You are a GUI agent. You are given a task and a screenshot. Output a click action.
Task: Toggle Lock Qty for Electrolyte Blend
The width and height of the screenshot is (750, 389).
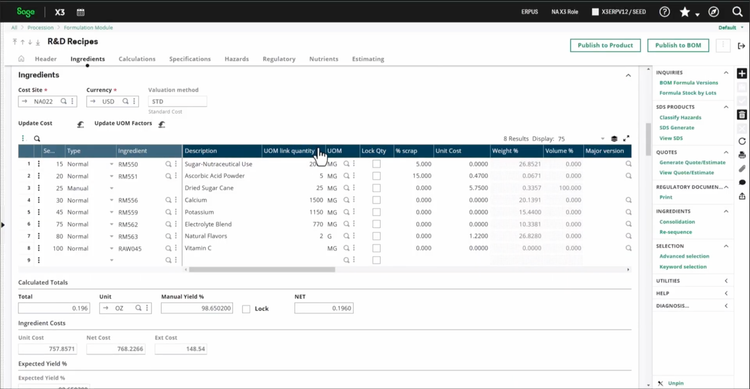(376, 224)
